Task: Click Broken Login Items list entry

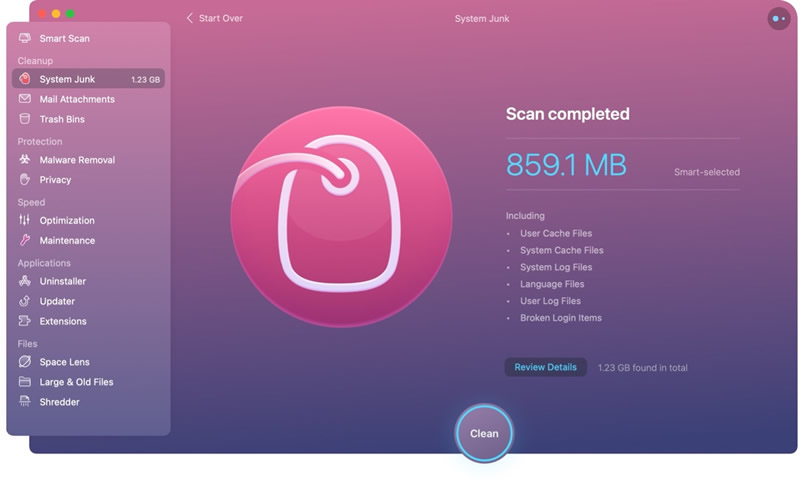Action: [561, 318]
